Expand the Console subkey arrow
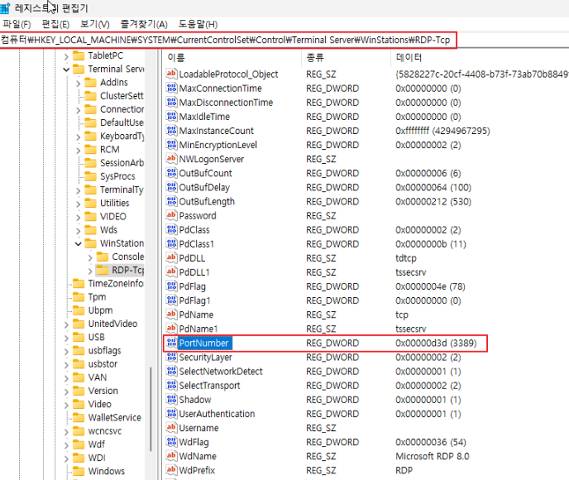569x480 pixels. [x=90, y=257]
